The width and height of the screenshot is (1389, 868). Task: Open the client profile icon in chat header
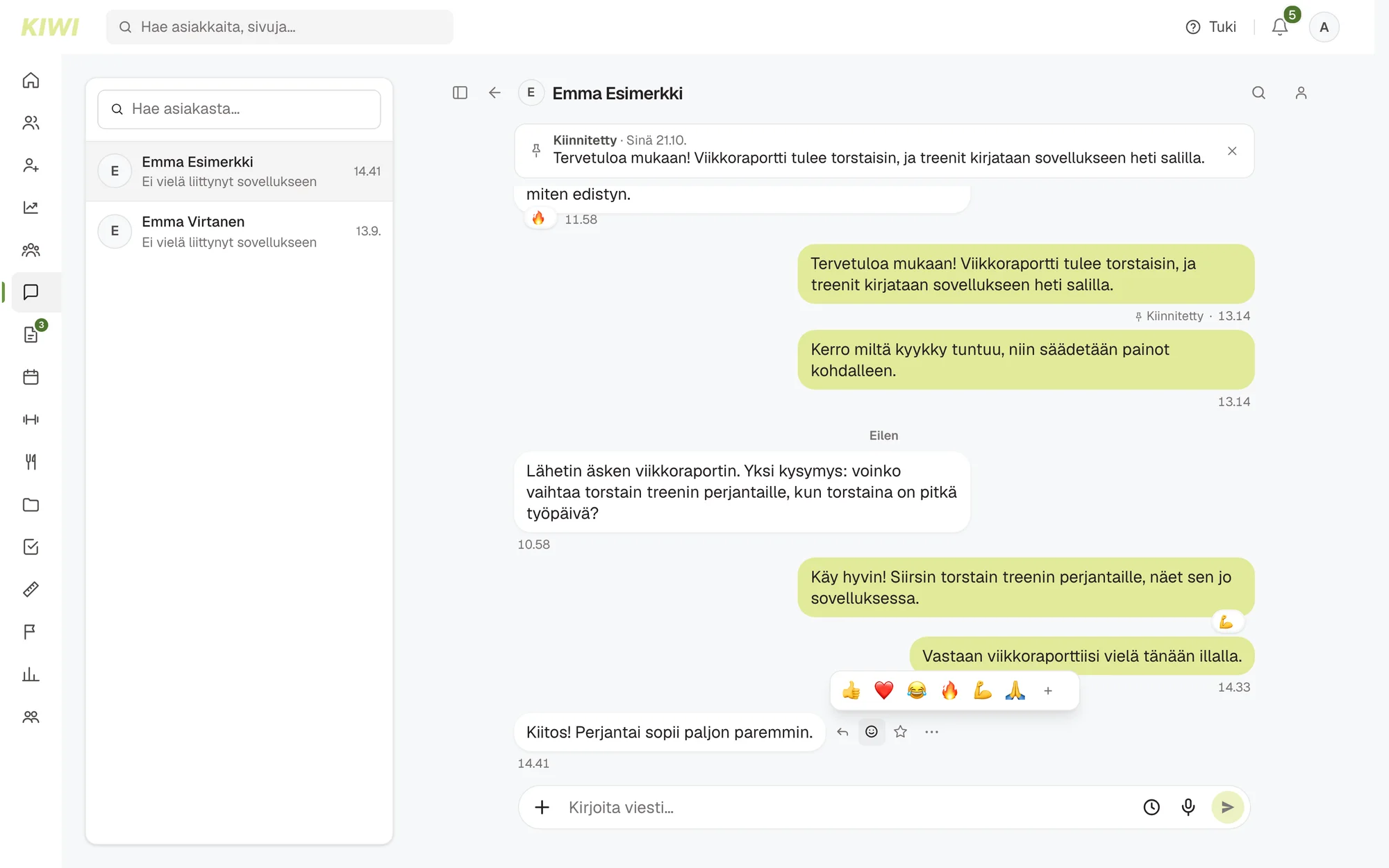coord(1301,93)
